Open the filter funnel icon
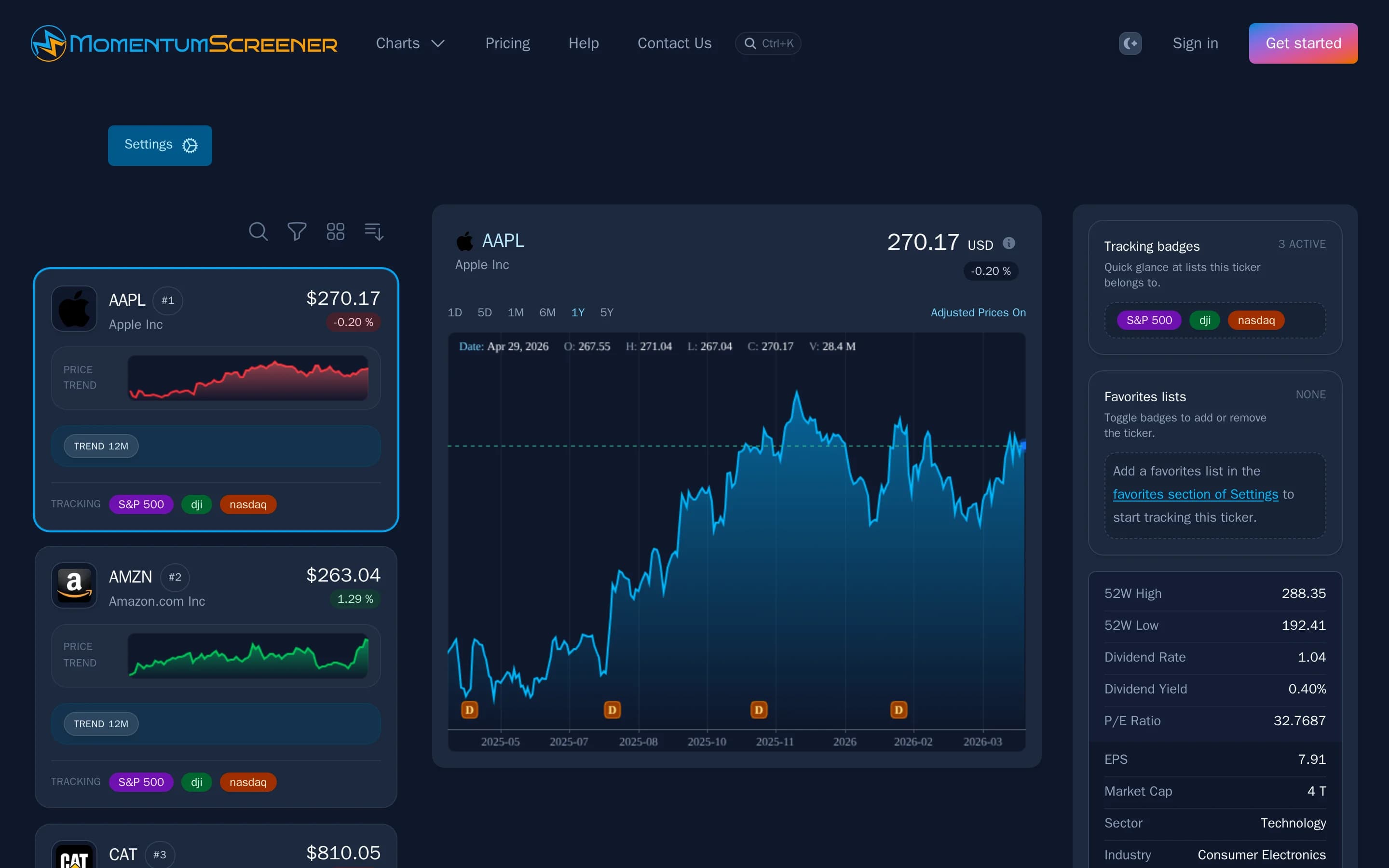The image size is (1389, 868). pos(297,231)
